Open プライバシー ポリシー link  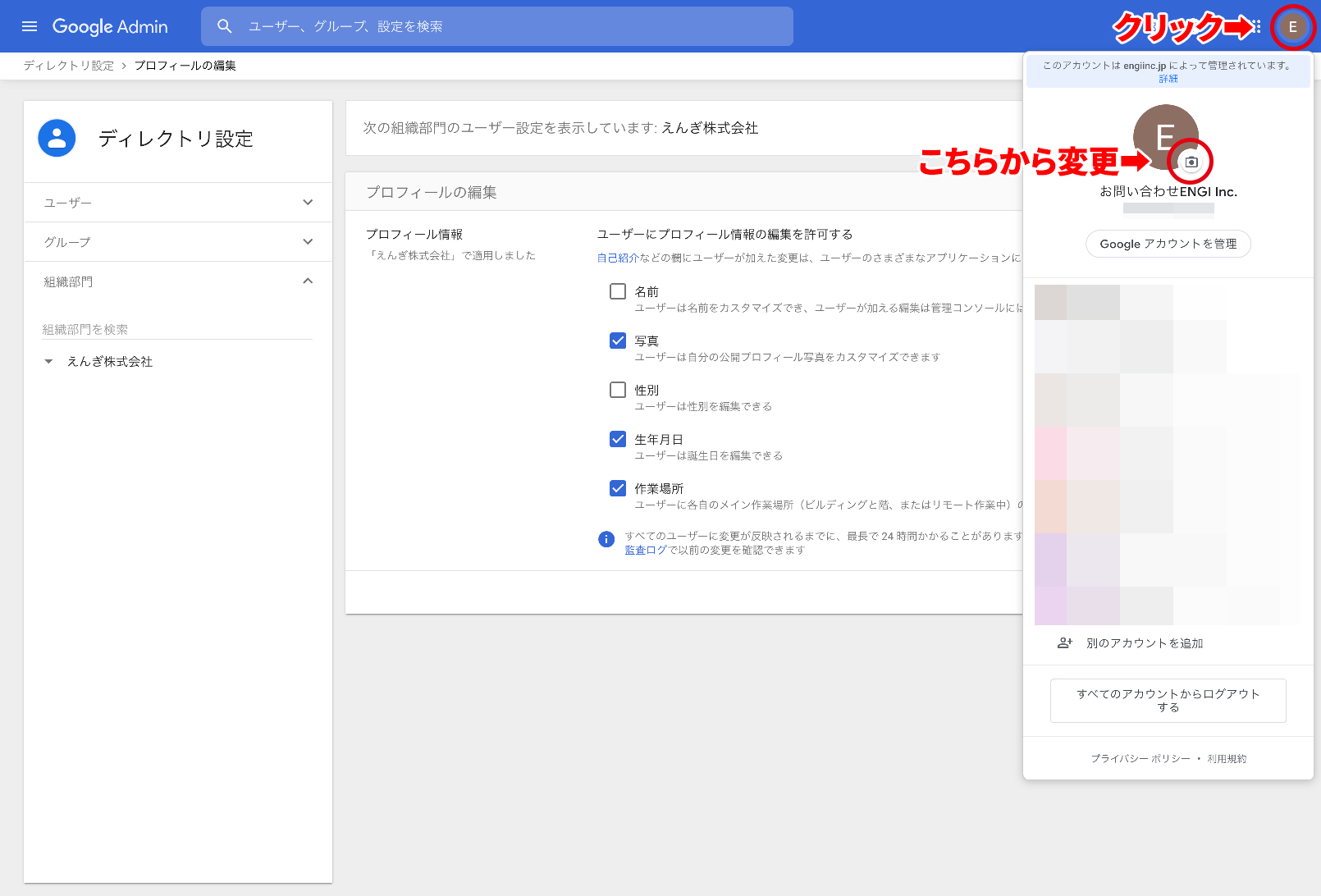click(1140, 759)
